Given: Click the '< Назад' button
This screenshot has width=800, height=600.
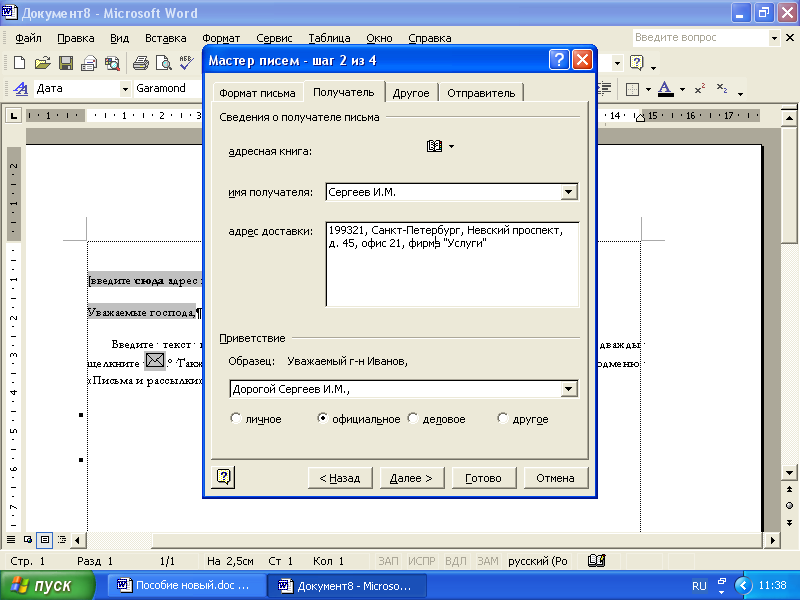Looking at the screenshot, I should tap(340, 478).
